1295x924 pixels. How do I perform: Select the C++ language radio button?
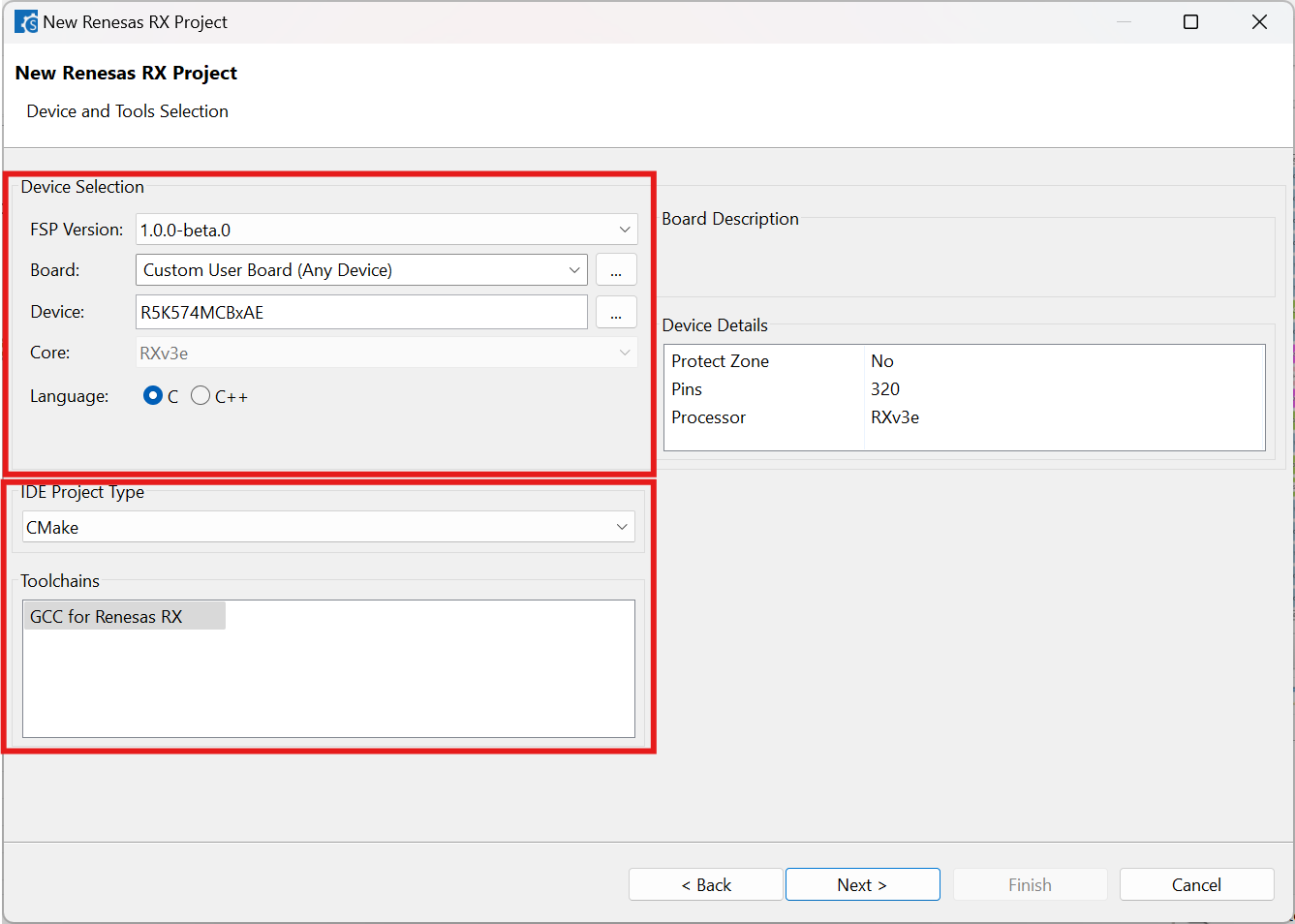[x=200, y=395]
